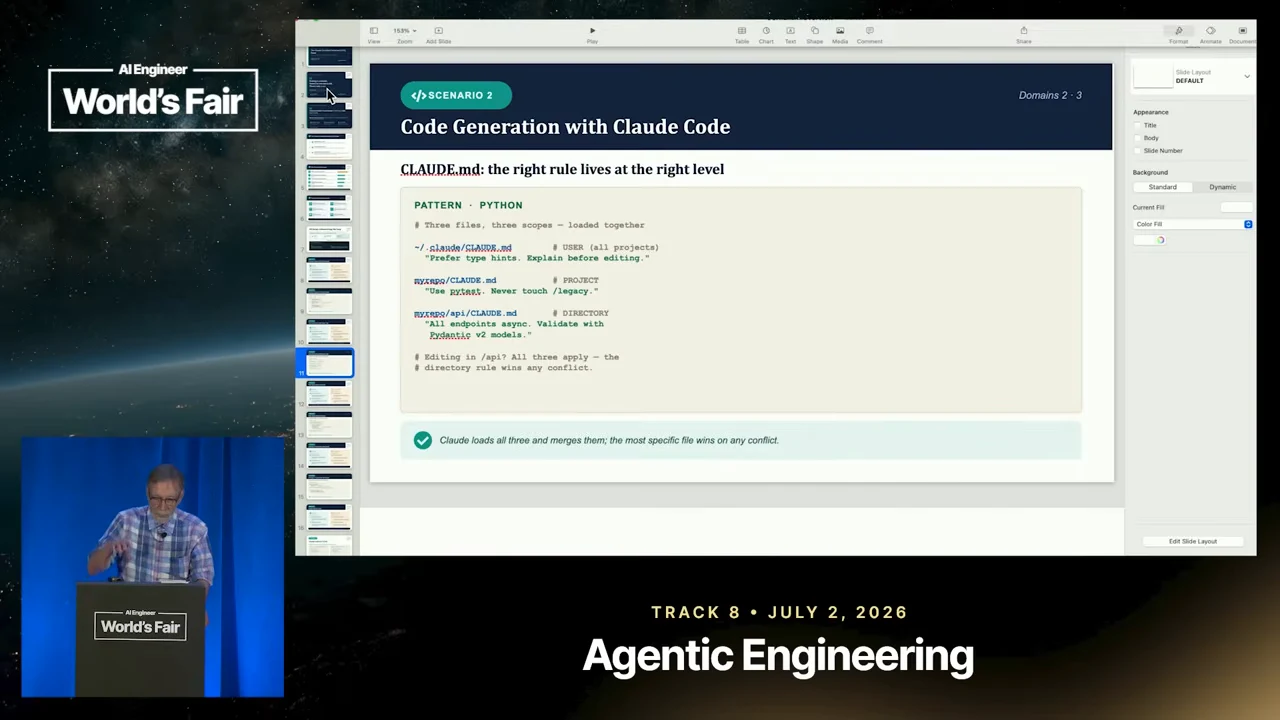1280x720 pixels.
Task: Select slide 6 thumbnail in navigator
Action: tap(329, 209)
